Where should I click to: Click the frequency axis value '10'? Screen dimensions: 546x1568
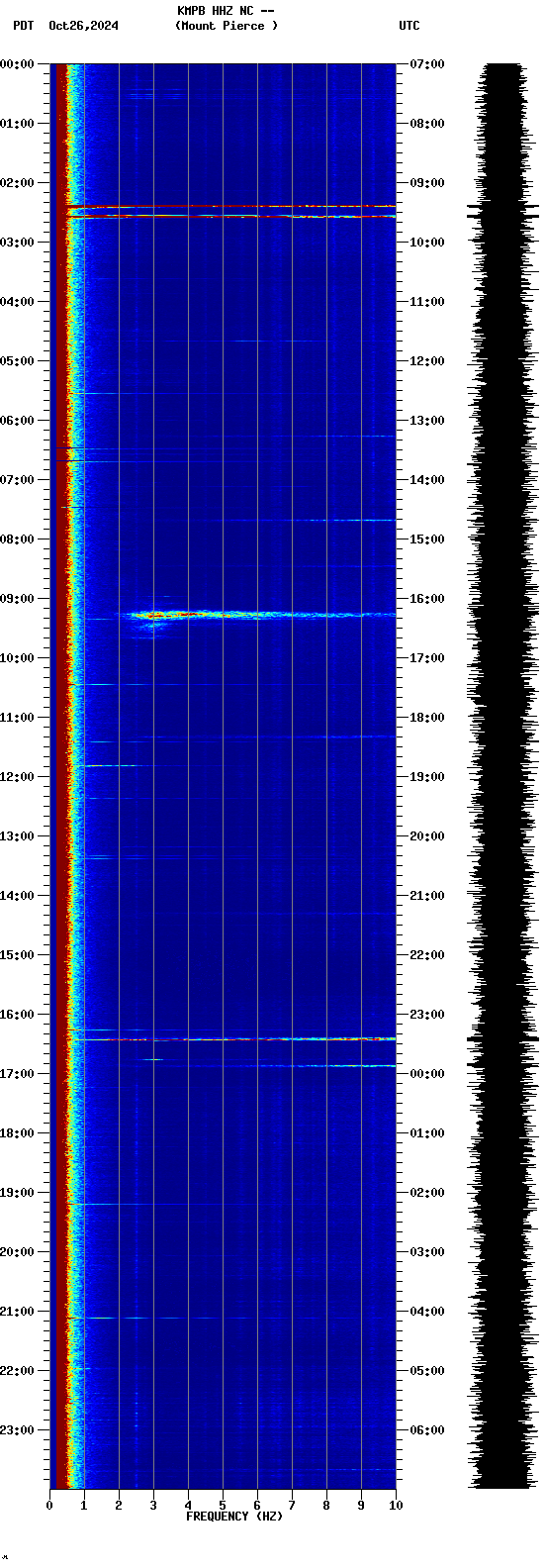[396, 1506]
